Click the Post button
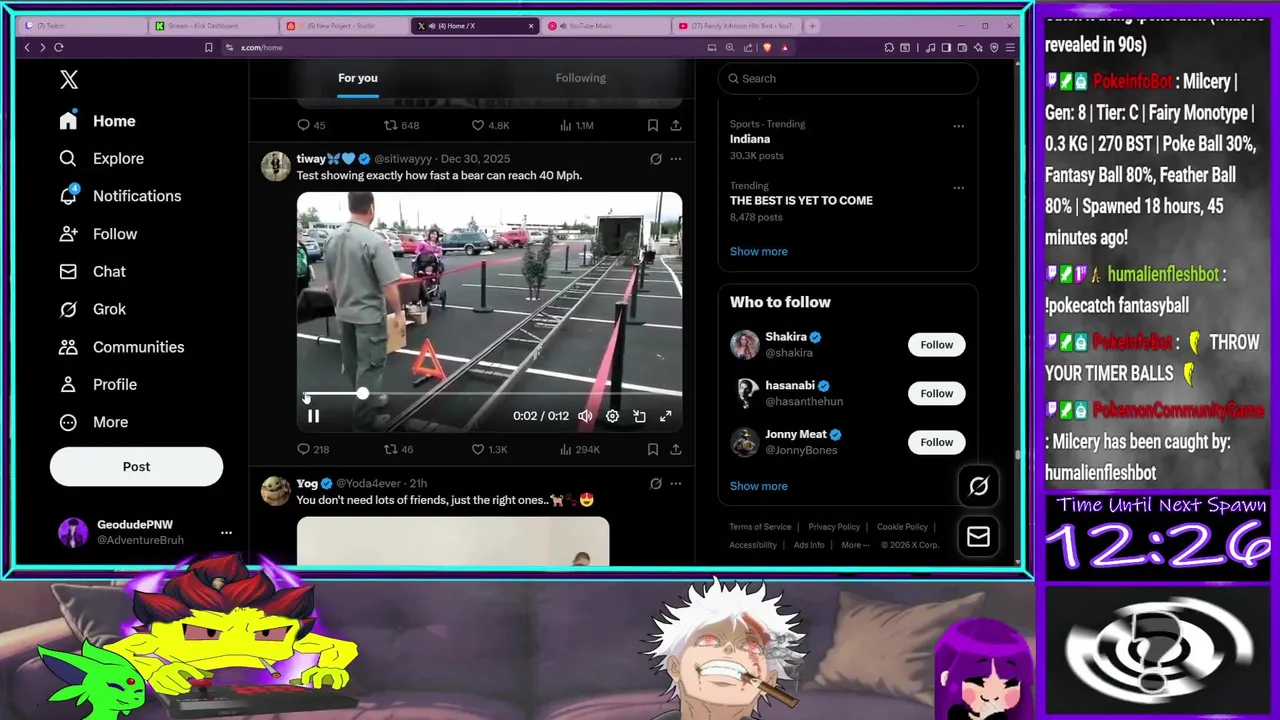This screenshot has height=720, width=1280. pos(136,466)
